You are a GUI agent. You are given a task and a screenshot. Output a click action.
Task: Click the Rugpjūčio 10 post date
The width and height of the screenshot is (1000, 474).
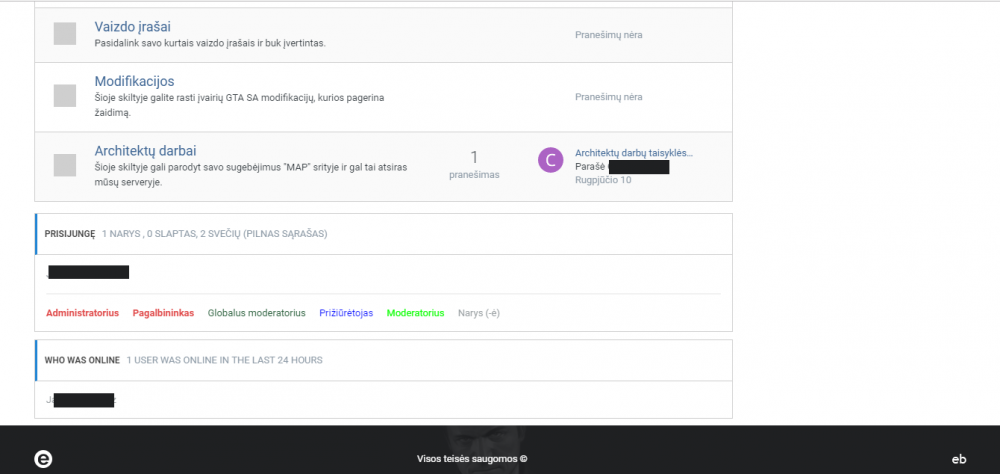click(x=603, y=180)
